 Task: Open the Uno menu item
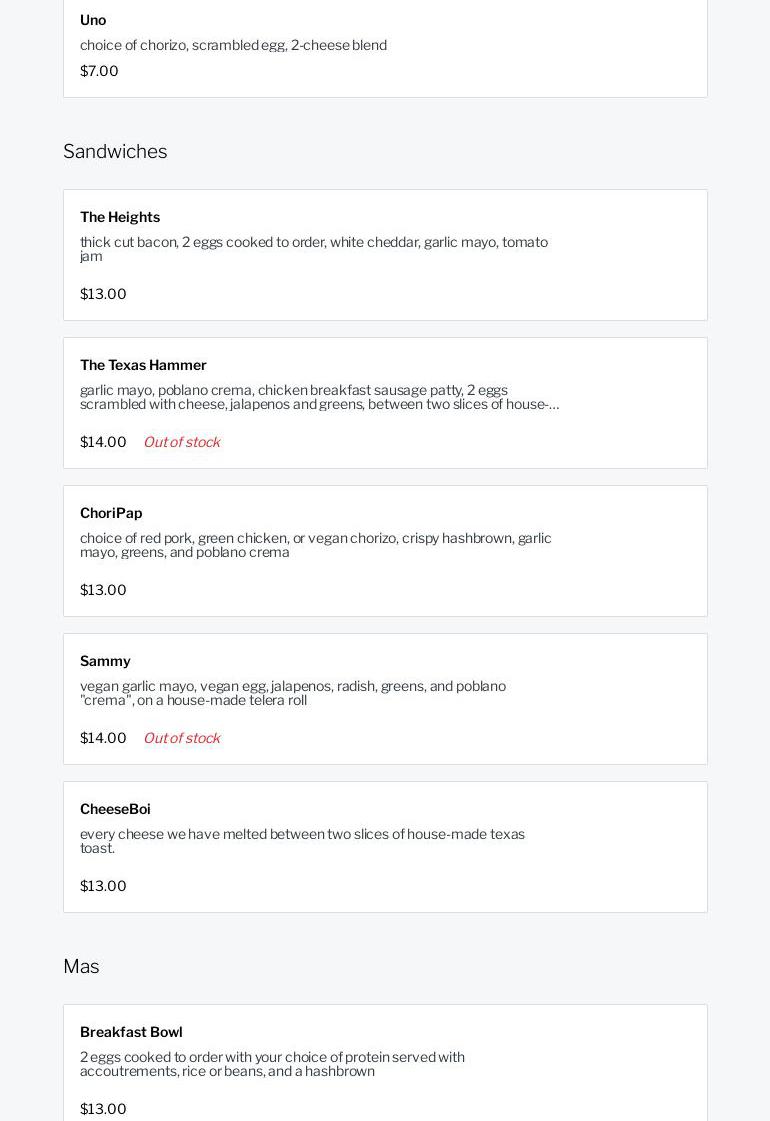point(93,20)
